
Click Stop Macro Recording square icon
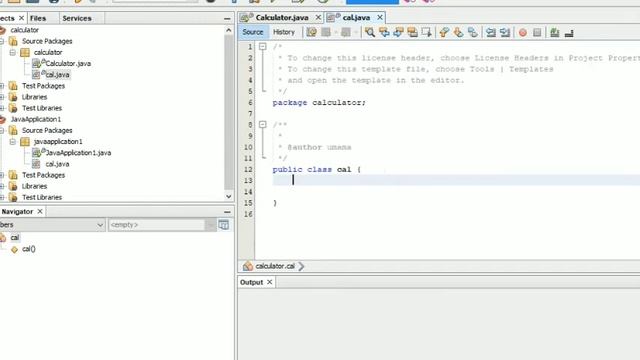[x=537, y=32]
